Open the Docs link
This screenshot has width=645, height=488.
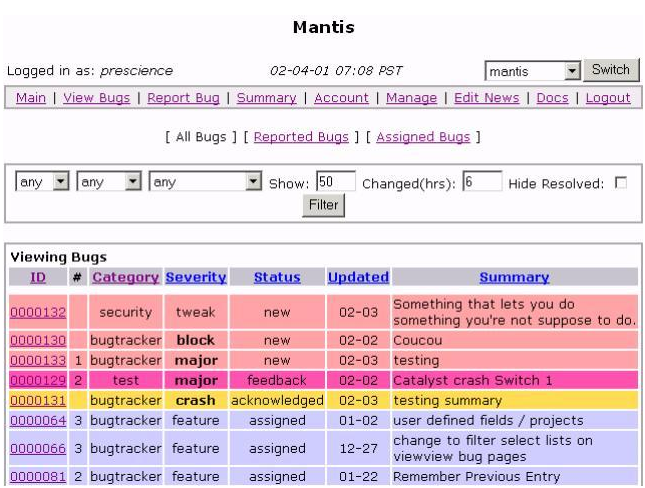click(x=552, y=98)
